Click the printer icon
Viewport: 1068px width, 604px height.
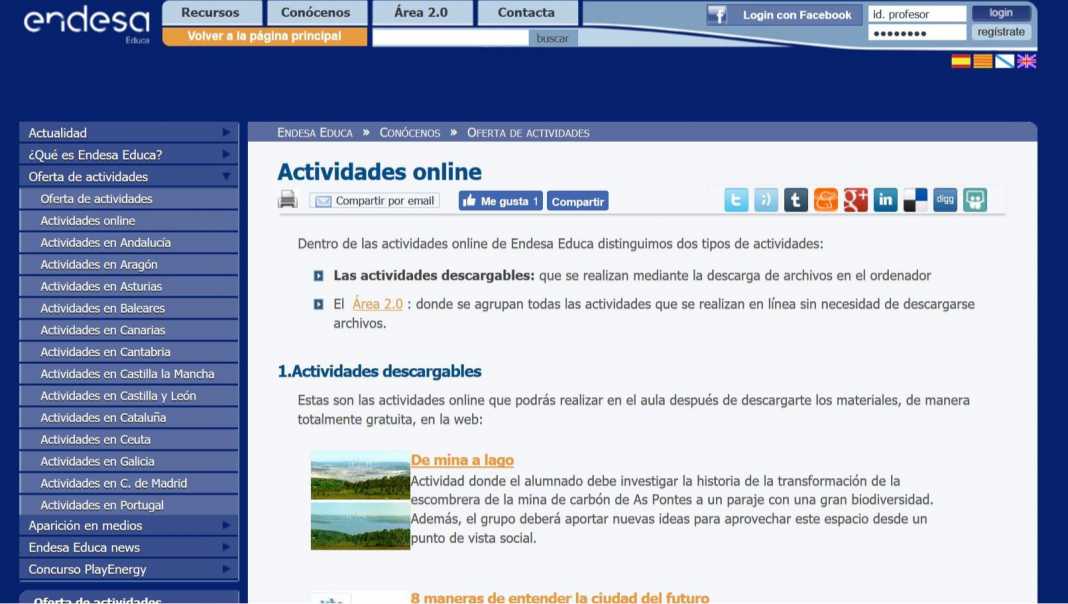coord(288,200)
